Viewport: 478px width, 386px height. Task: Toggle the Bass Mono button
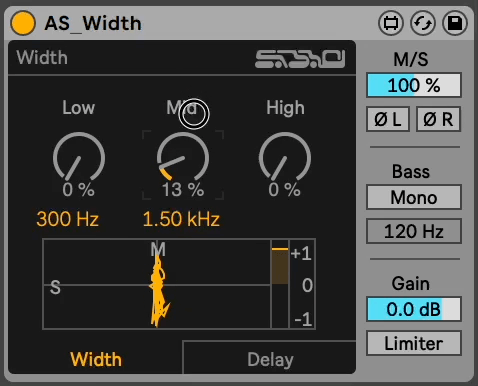point(414,197)
